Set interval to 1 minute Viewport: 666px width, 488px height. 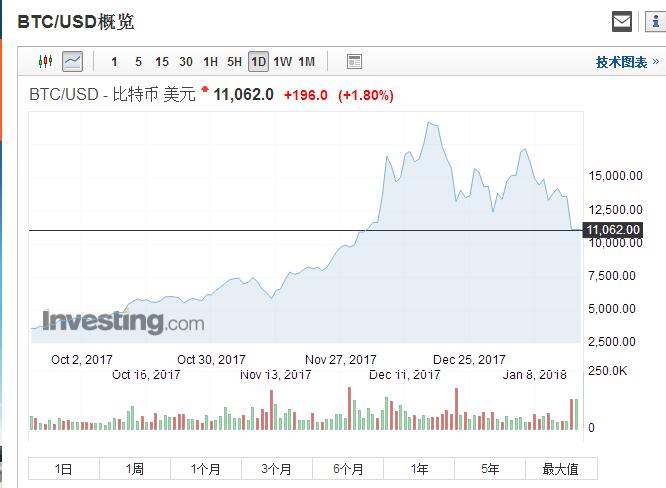(114, 62)
